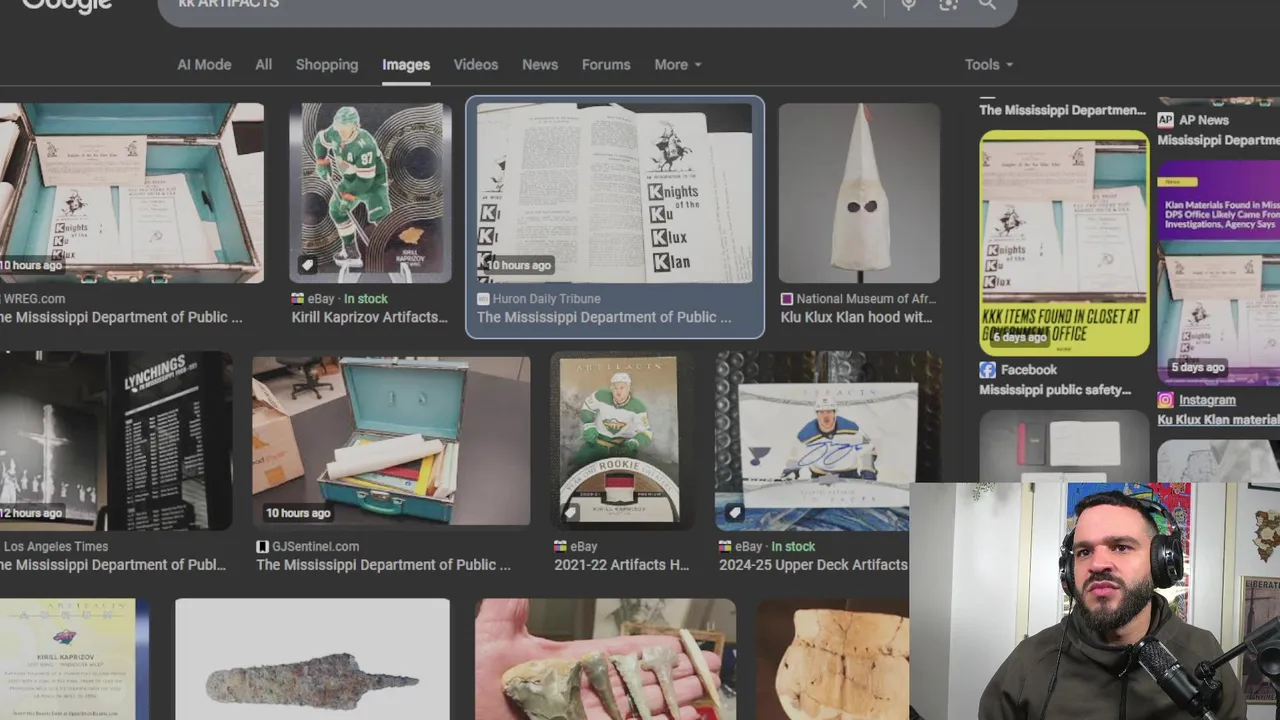Open Facebook Mississippi public safety post link
Image resolution: width=1280 pixels, height=720 pixels.
pos(1055,390)
